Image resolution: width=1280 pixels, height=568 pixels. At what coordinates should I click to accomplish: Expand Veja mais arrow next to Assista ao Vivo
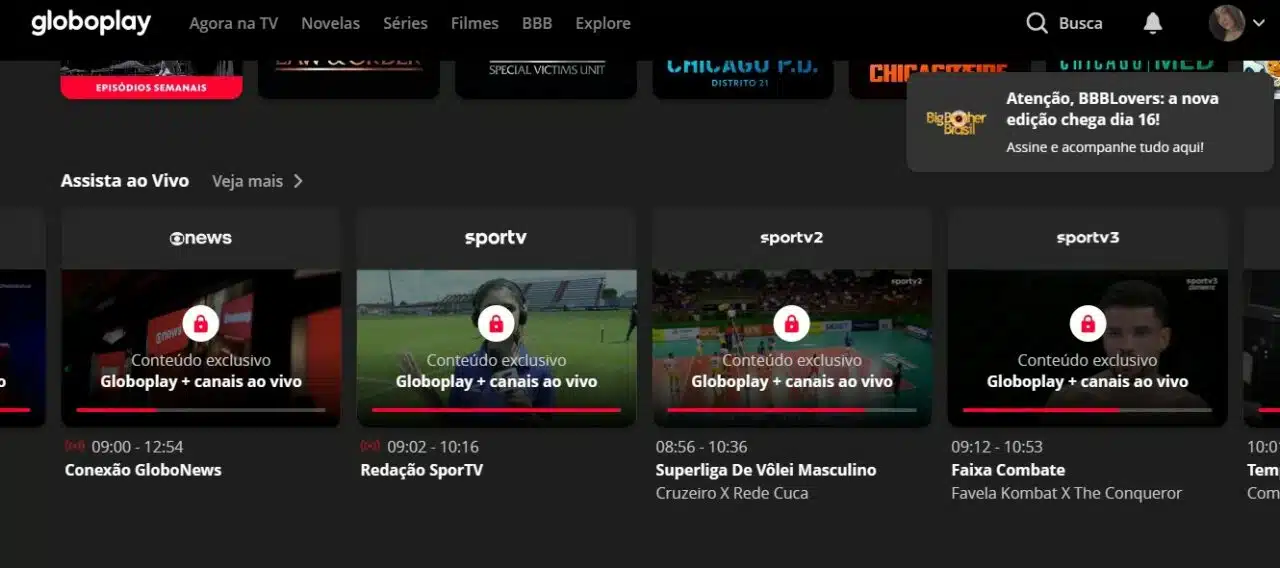pyautogui.click(x=298, y=181)
